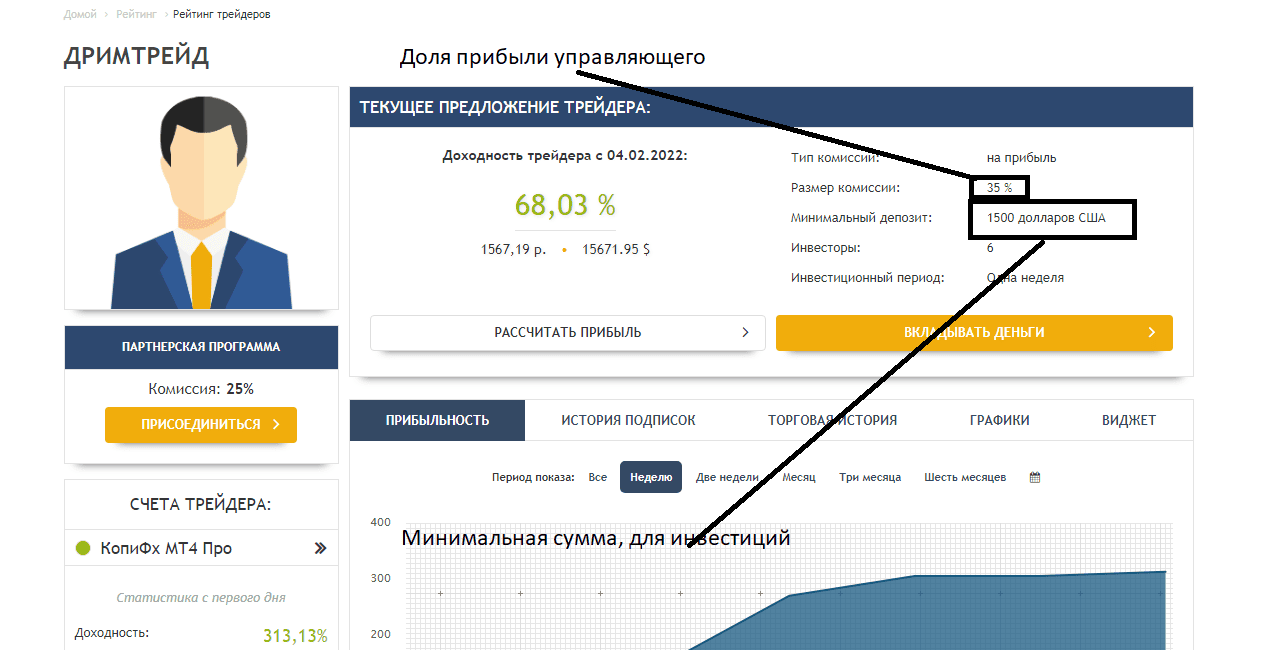Click the 15671.95 $ amount
This screenshot has height=650, width=1280.
[616, 250]
